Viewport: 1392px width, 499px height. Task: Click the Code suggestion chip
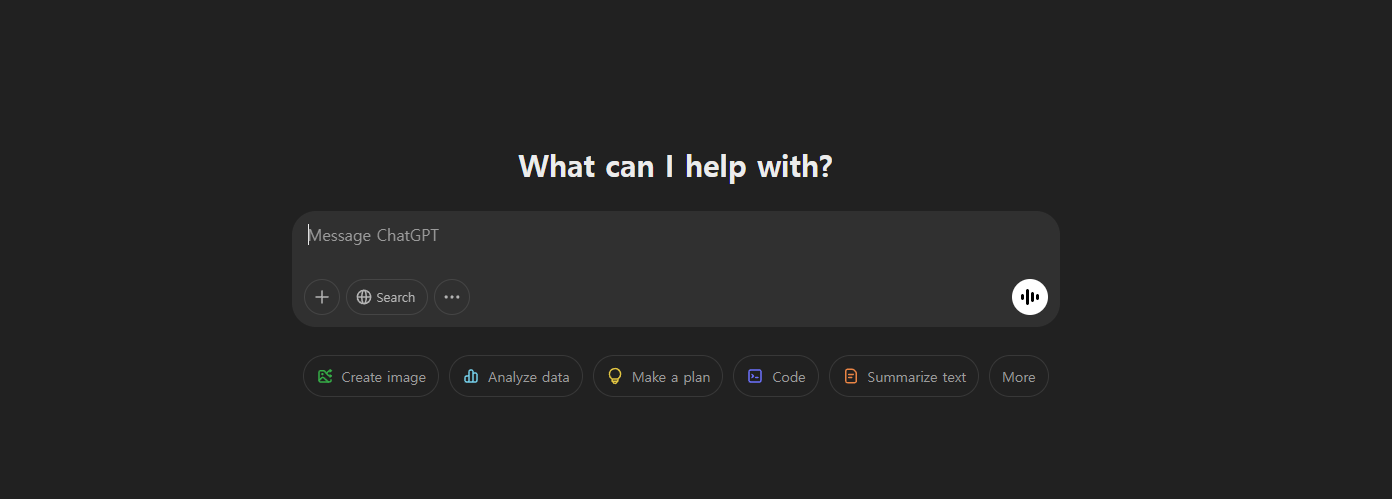point(776,377)
